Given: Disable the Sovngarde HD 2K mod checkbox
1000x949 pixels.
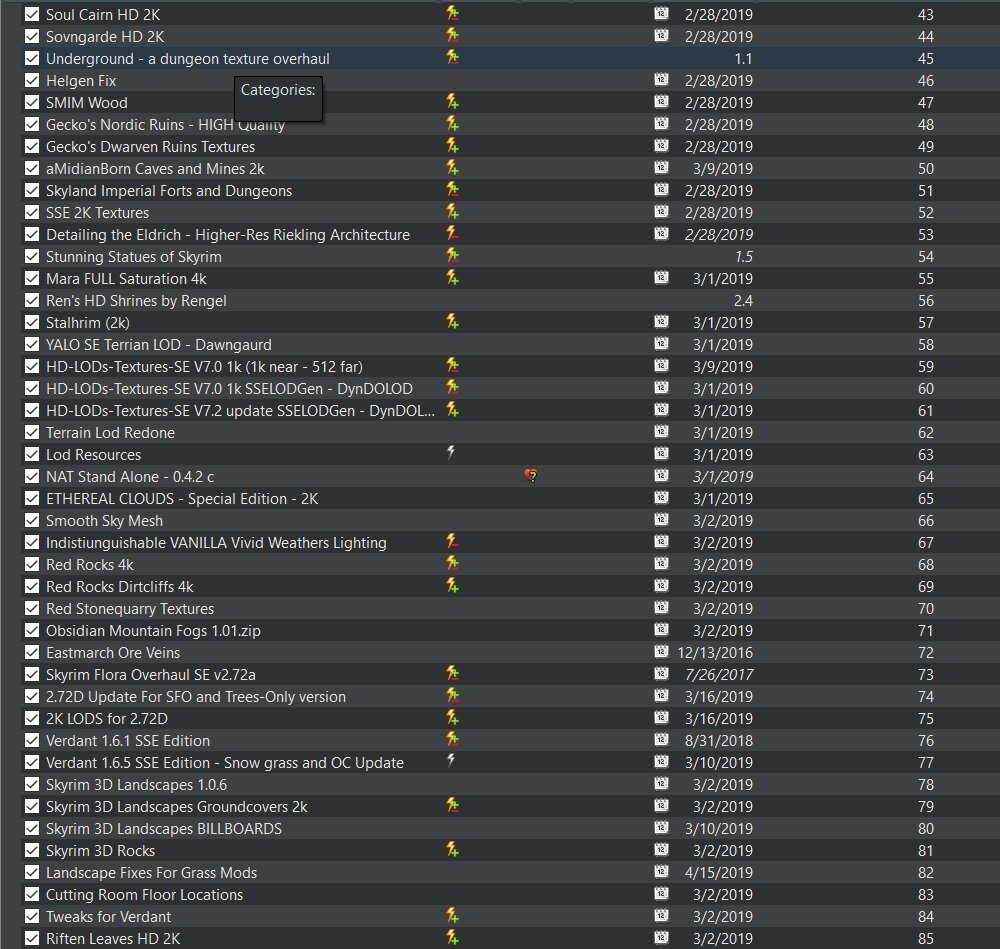Looking at the screenshot, I should [x=32, y=36].
